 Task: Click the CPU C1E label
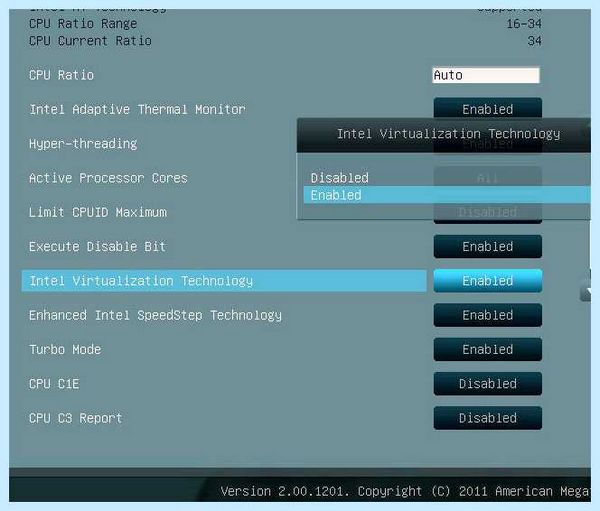click(x=54, y=384)
